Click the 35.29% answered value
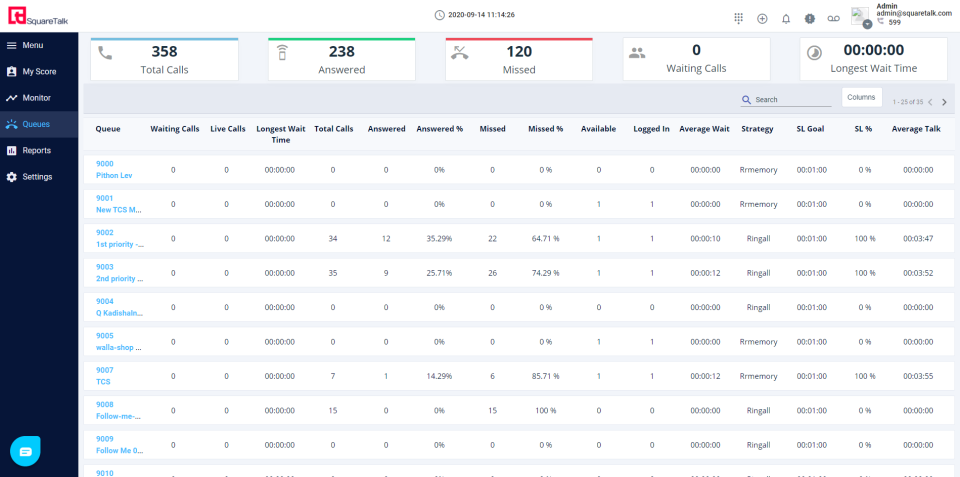960x477 pixels. pos(440,239)
